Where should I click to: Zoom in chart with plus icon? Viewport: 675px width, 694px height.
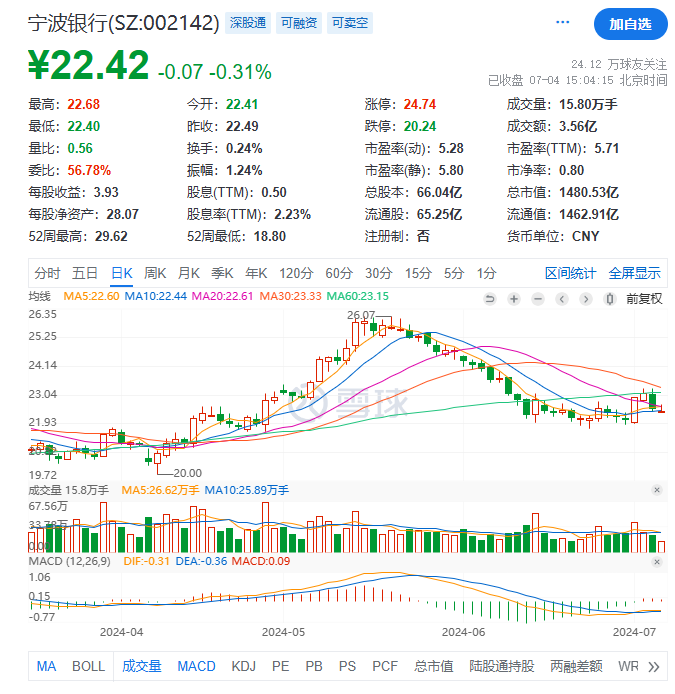(514, 299)
